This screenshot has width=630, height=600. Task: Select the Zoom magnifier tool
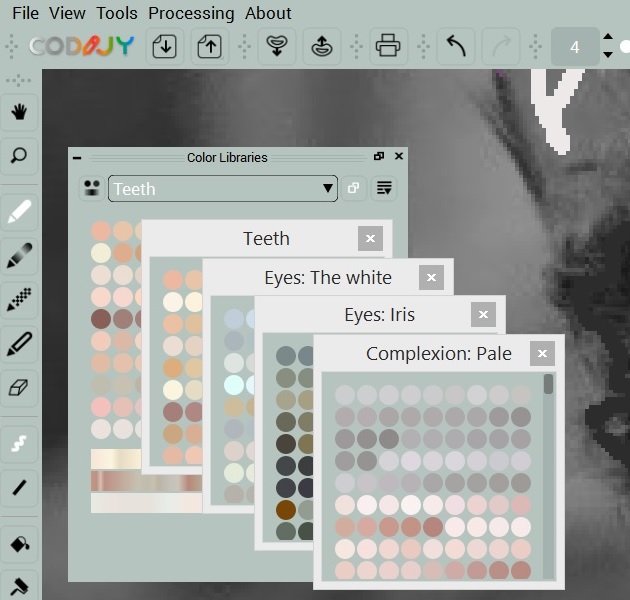point(19,156)
